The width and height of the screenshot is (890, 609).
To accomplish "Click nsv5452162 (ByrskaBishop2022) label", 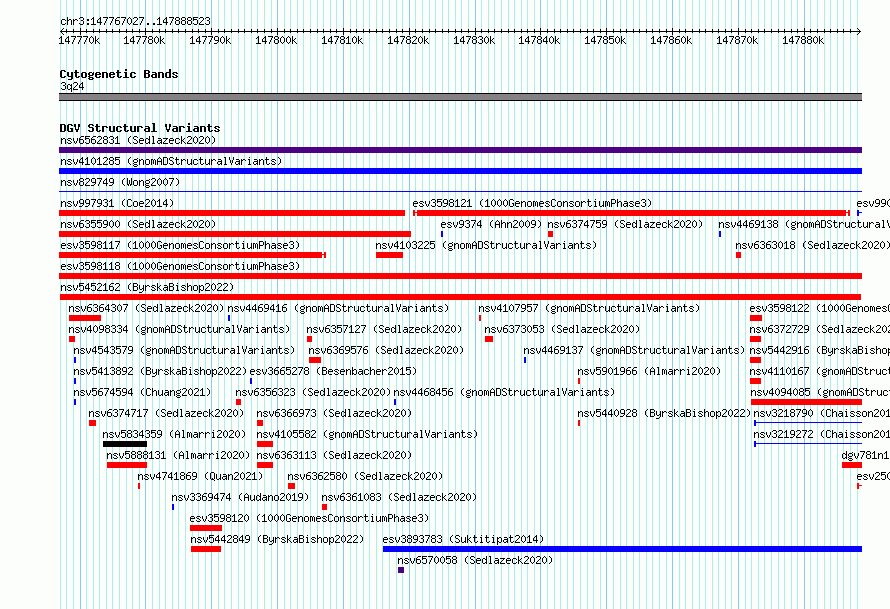I will pyautogui.click(x=147, y=287).
